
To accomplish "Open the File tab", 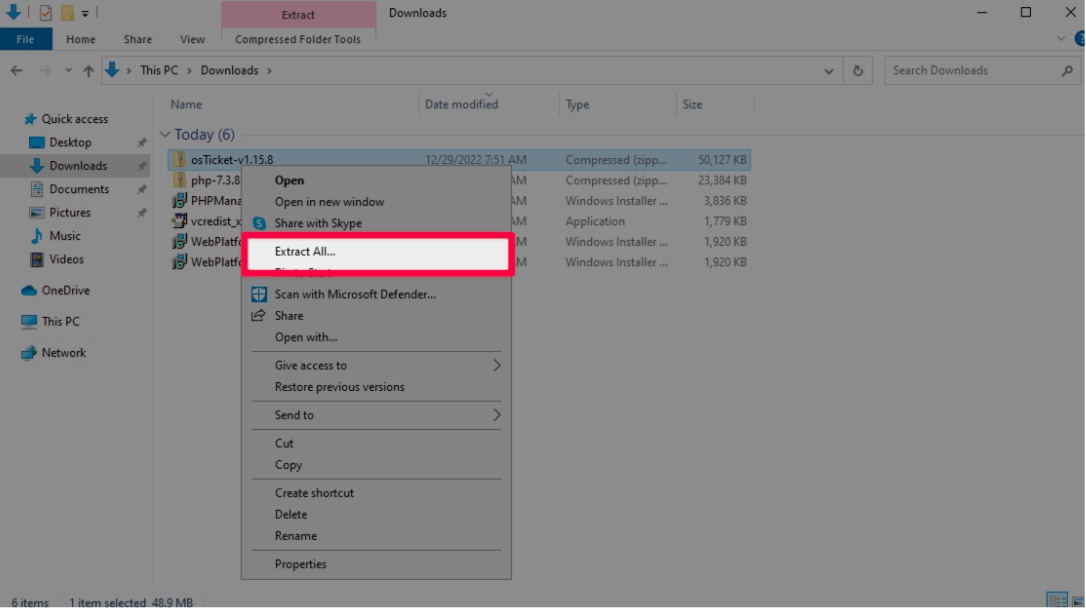I will pos(26,39).
